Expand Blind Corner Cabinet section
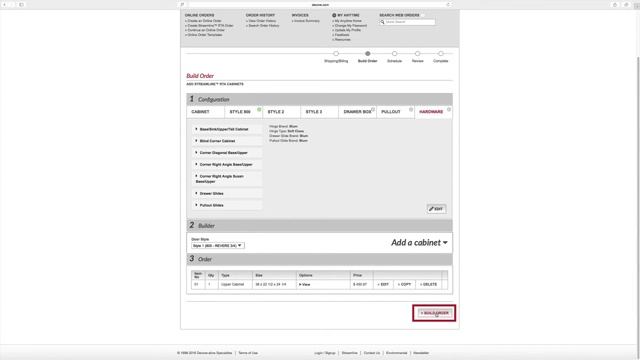 coord(227,141)
